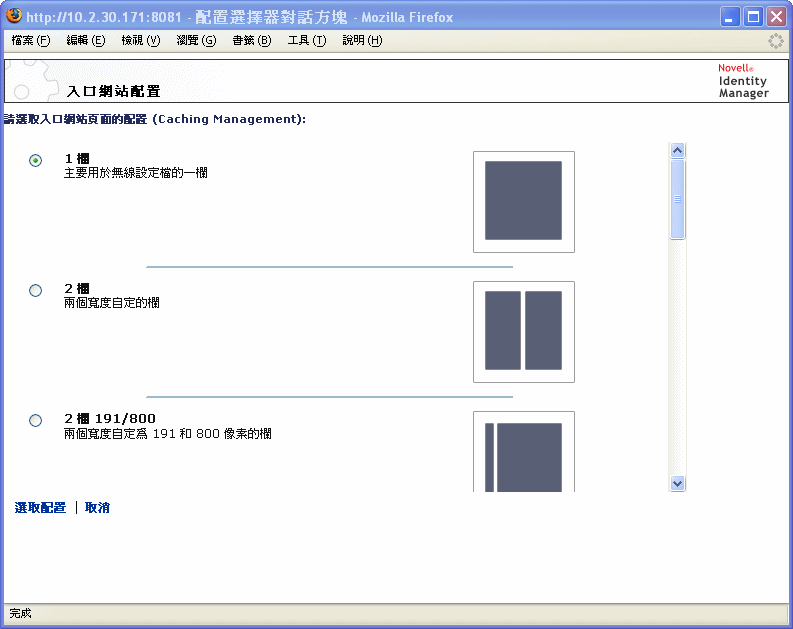Click the 兩個寬度自定的欄 description

(112, 303)
